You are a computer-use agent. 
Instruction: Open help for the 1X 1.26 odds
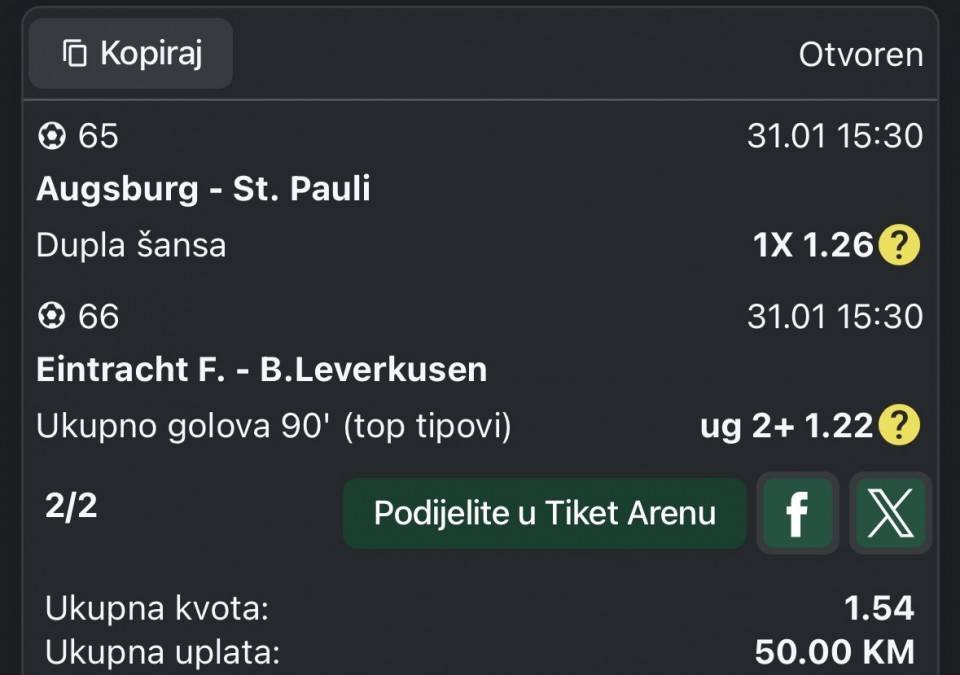click(x=898, y=245)
